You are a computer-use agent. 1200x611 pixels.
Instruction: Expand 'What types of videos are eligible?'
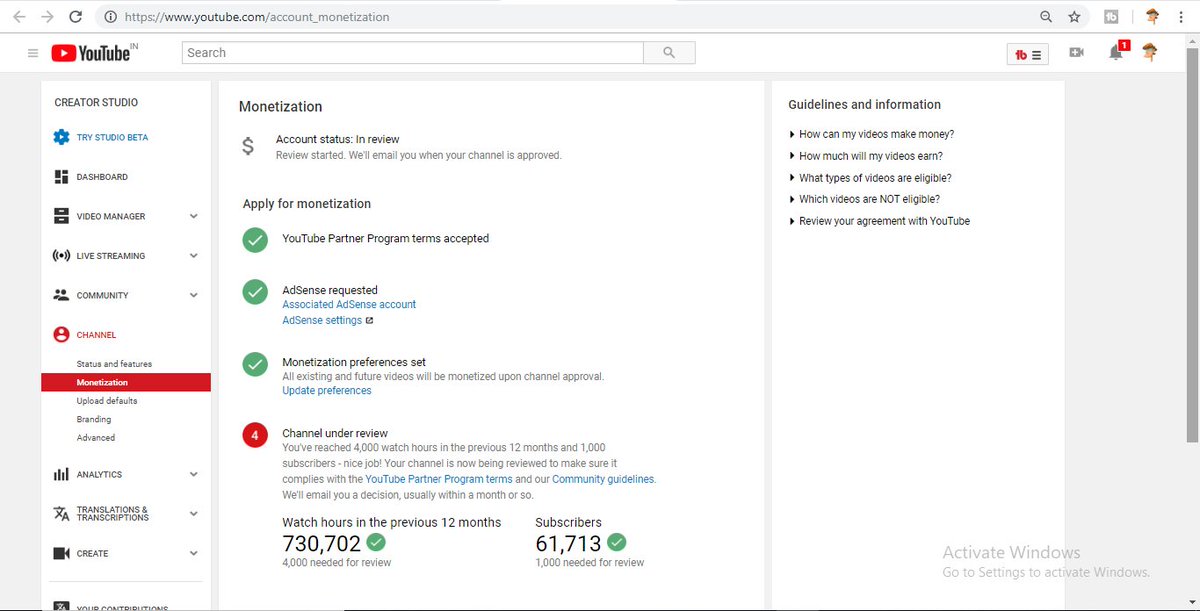[870, 178]
